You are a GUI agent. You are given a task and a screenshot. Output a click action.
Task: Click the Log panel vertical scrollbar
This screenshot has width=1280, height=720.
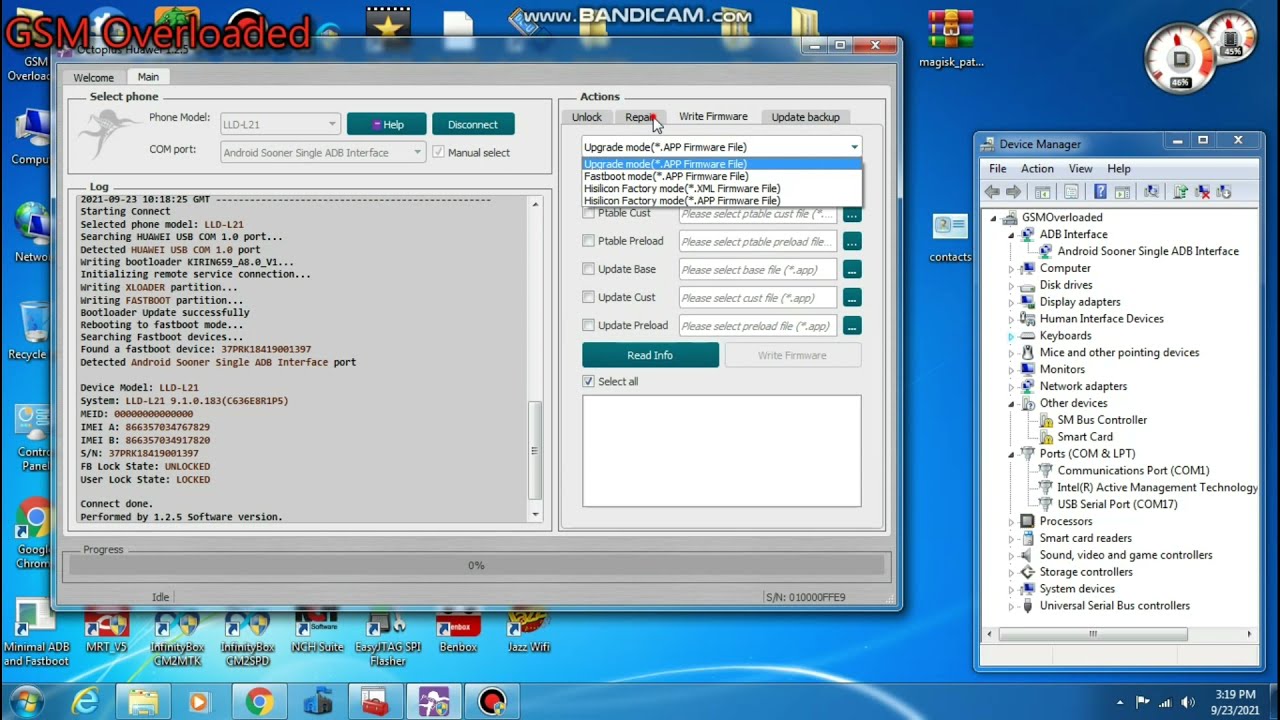click(x=535, y=359)
